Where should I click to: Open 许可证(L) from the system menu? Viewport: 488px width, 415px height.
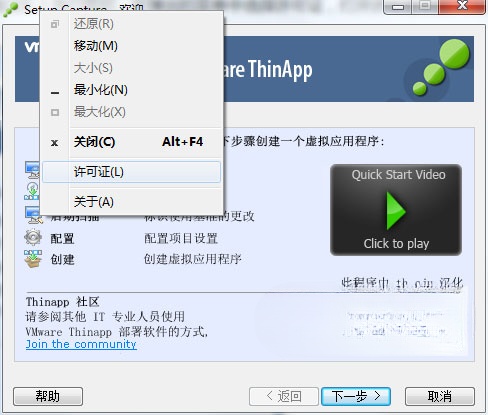tap(131, 172)
